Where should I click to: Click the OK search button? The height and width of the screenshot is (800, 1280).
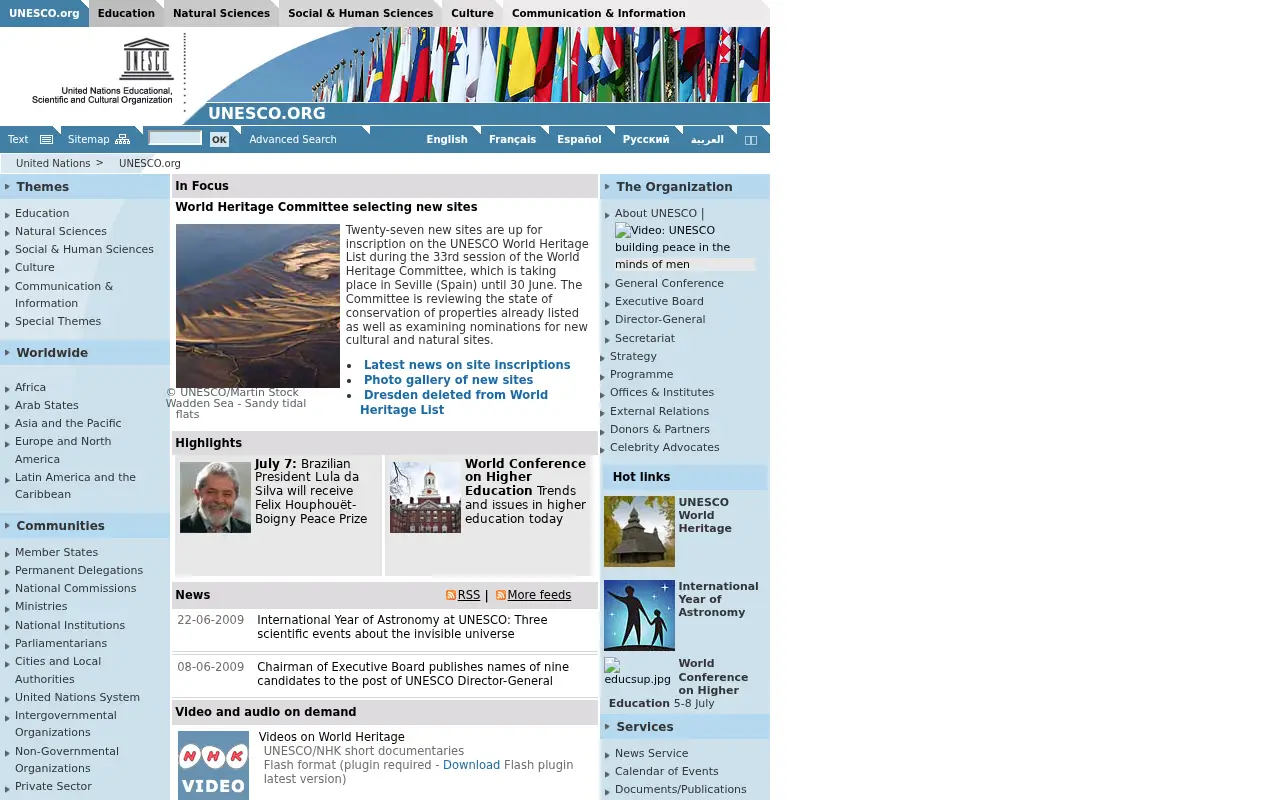point(219,140)
